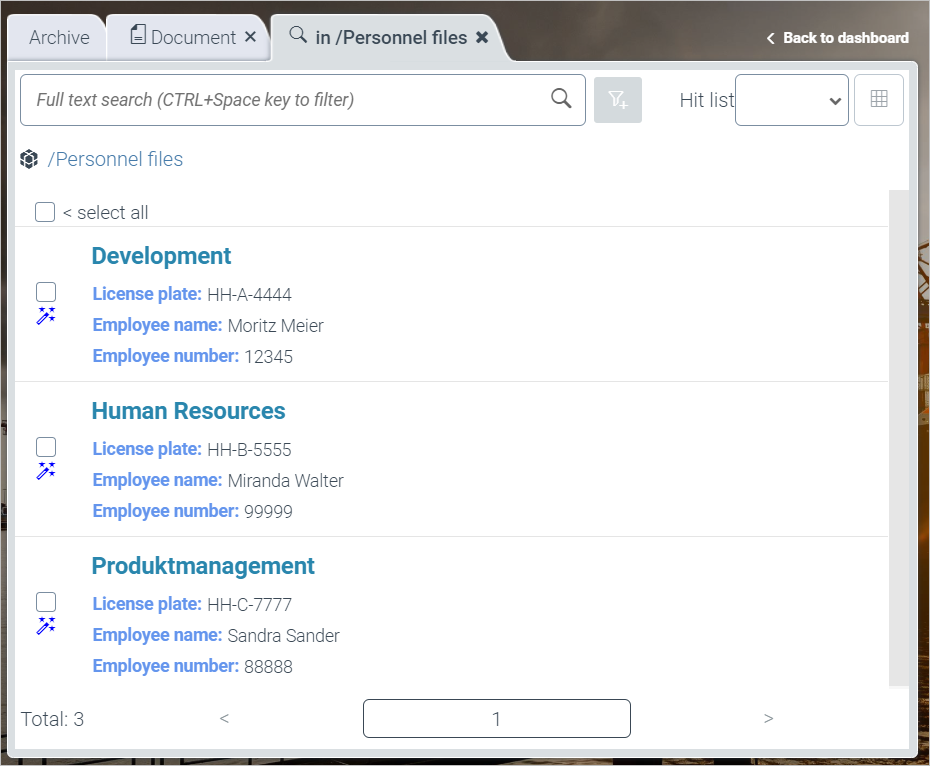Tick the select all checkbox
Image resolution: width=930 pixels, height=766 pixels.
pyautogui.click(x=45, y=212)
